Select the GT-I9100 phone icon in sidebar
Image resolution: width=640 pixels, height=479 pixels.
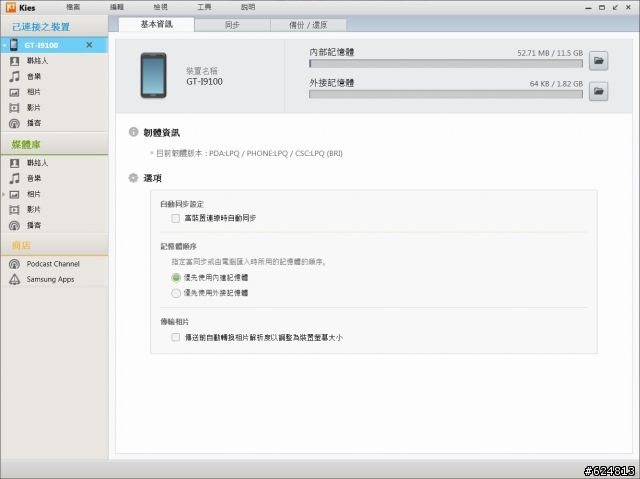pyautogui.click(x=14, y=44)
